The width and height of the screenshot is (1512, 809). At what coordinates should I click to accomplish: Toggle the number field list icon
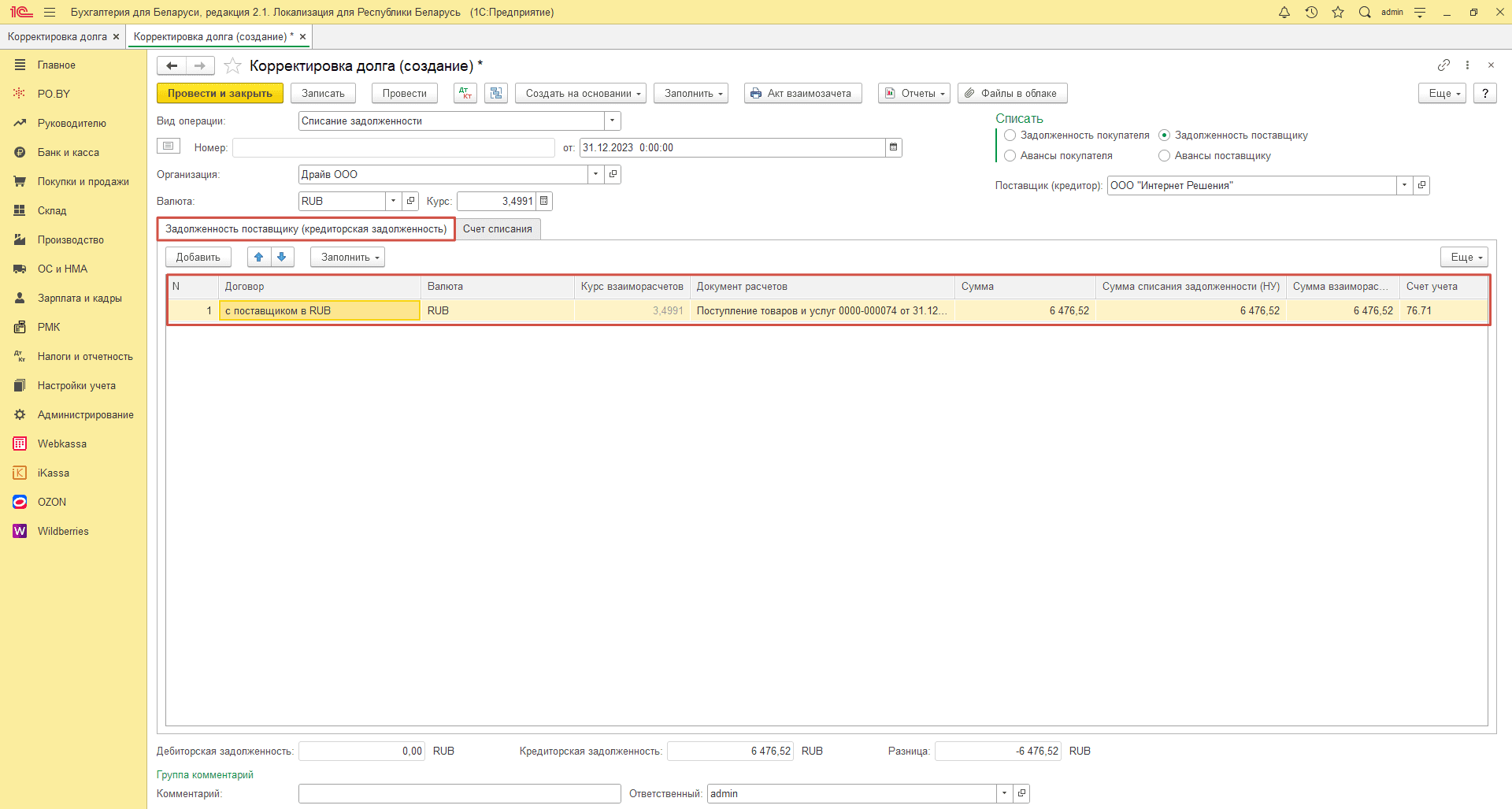[x=169, y=146]
